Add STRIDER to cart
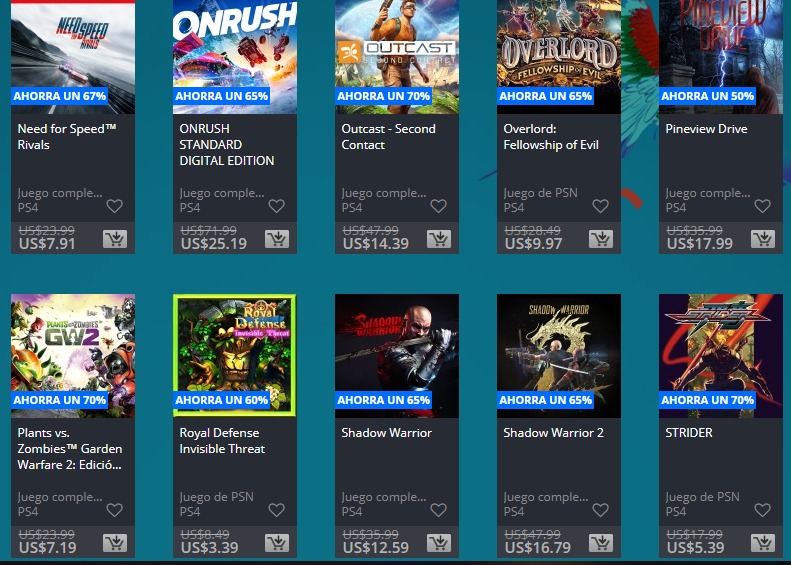Image resolution: width=791 pixels, height=565 pixels. 763,543
